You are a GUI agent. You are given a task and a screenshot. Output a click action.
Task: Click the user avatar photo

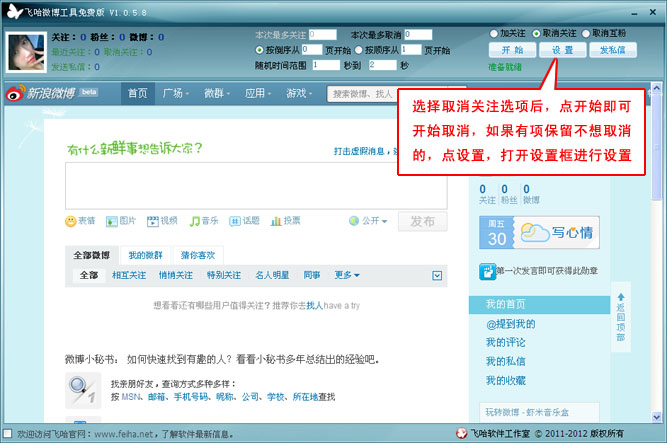coord(26,52)
